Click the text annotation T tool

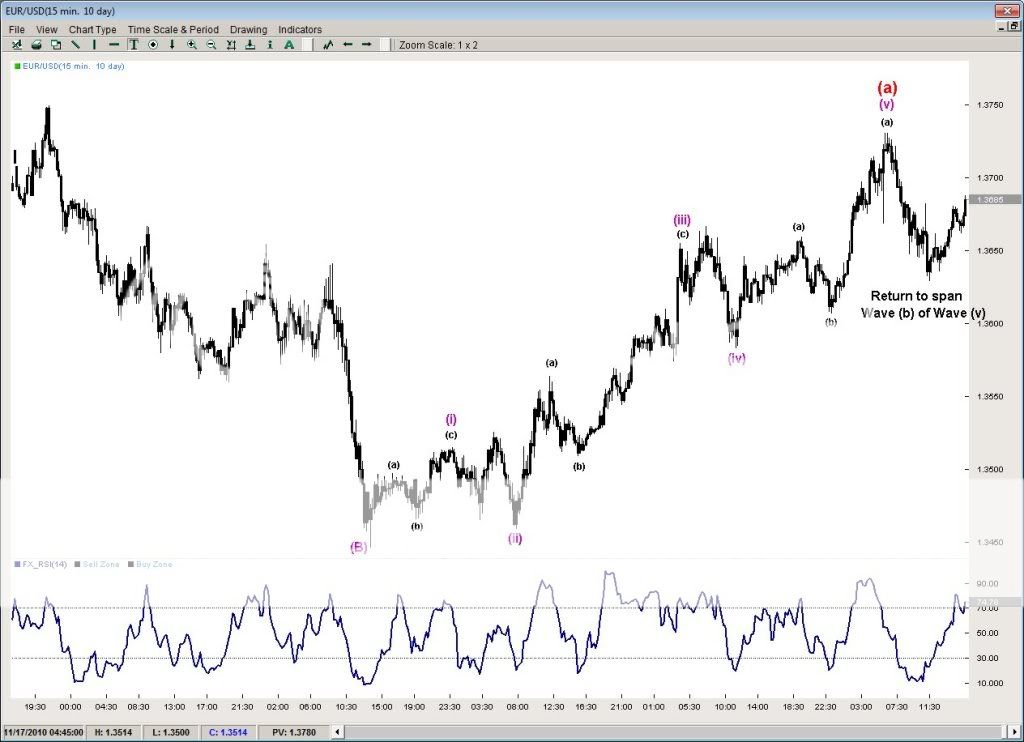133,45
